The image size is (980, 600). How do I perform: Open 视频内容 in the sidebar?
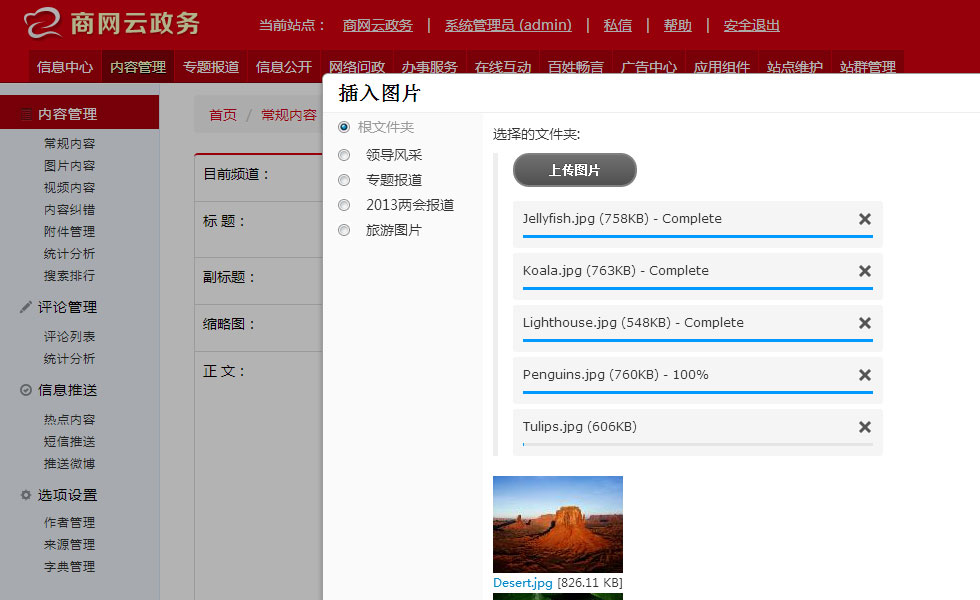[x=69, y=188]
